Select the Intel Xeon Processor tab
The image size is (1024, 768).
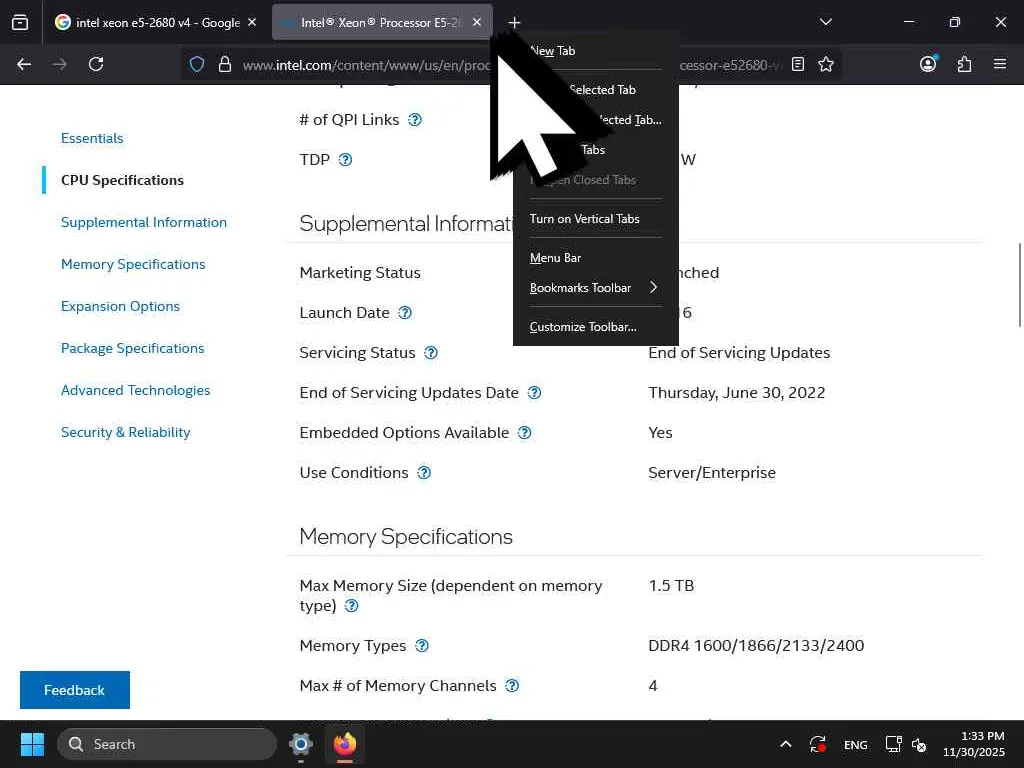pos(382,22)
